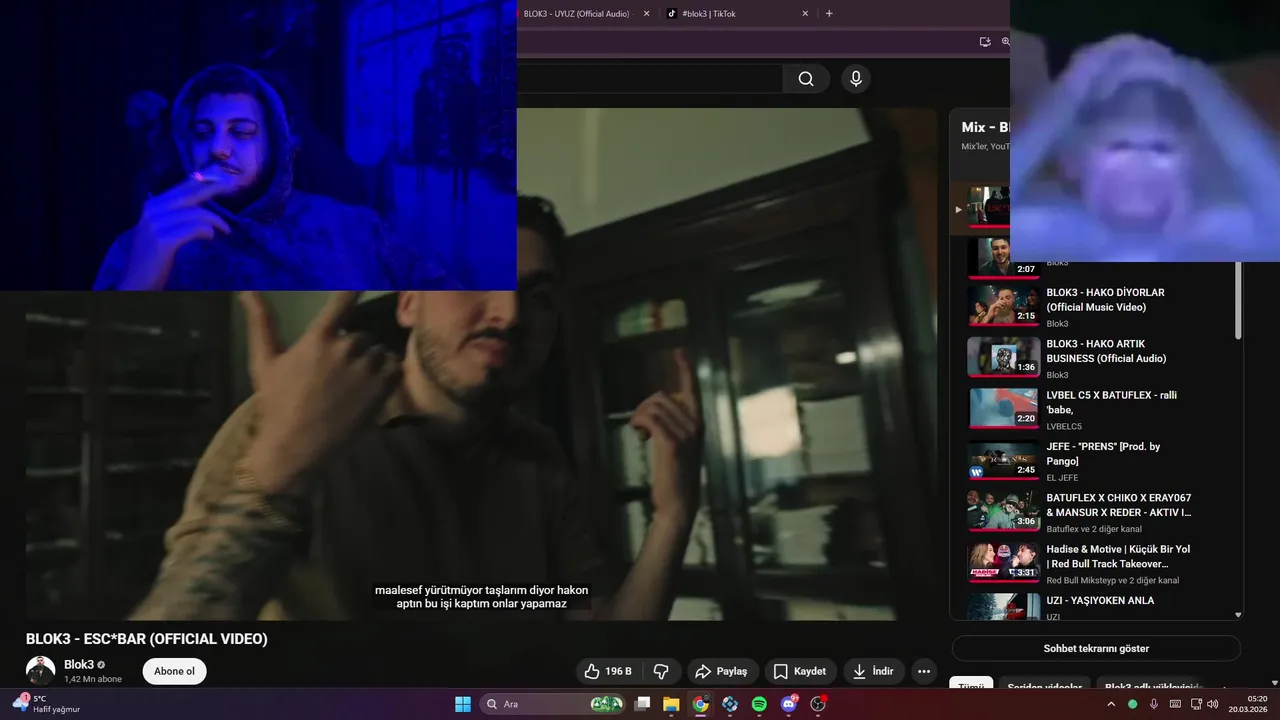Click the YouTube search magnifier button
Image resolution: width=1280 pixels, height=720 pixels.
point(806,79)
